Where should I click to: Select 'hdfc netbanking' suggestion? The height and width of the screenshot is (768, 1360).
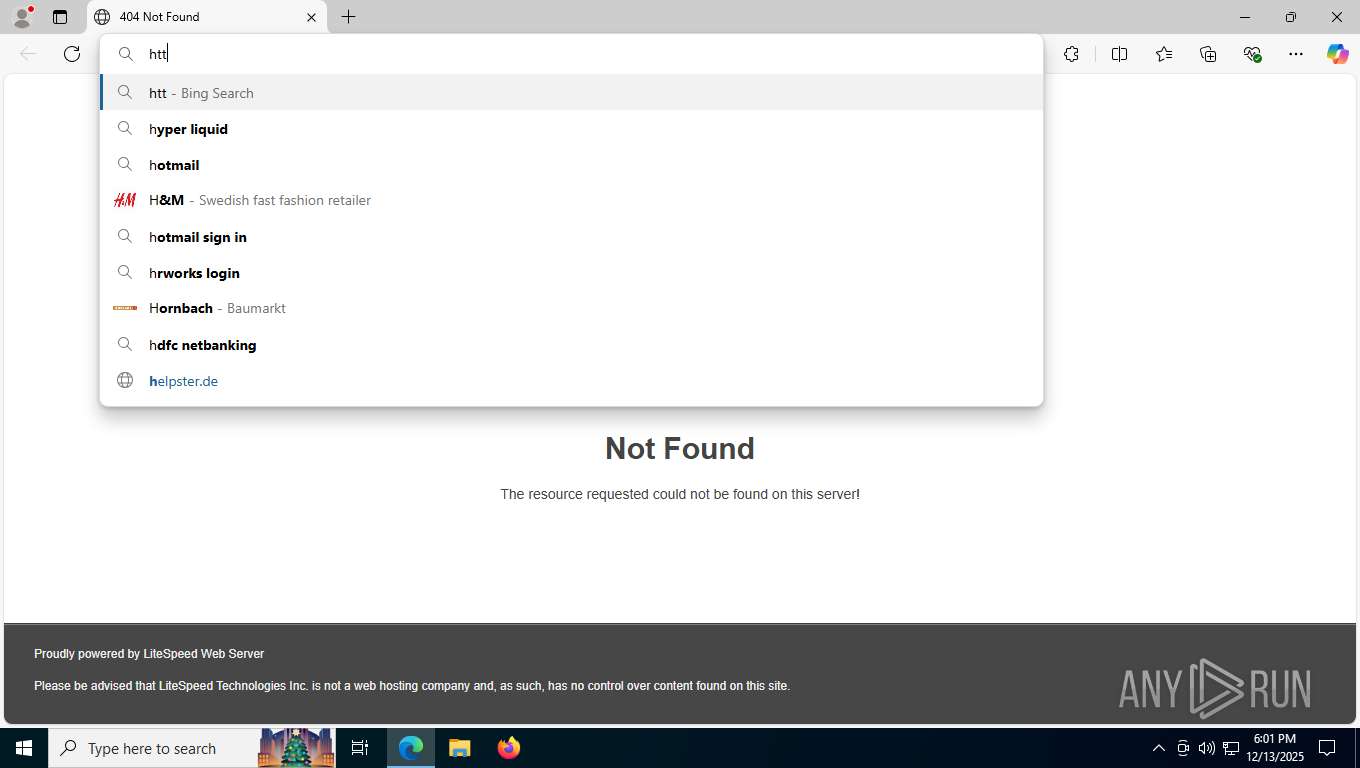[571, 345]
